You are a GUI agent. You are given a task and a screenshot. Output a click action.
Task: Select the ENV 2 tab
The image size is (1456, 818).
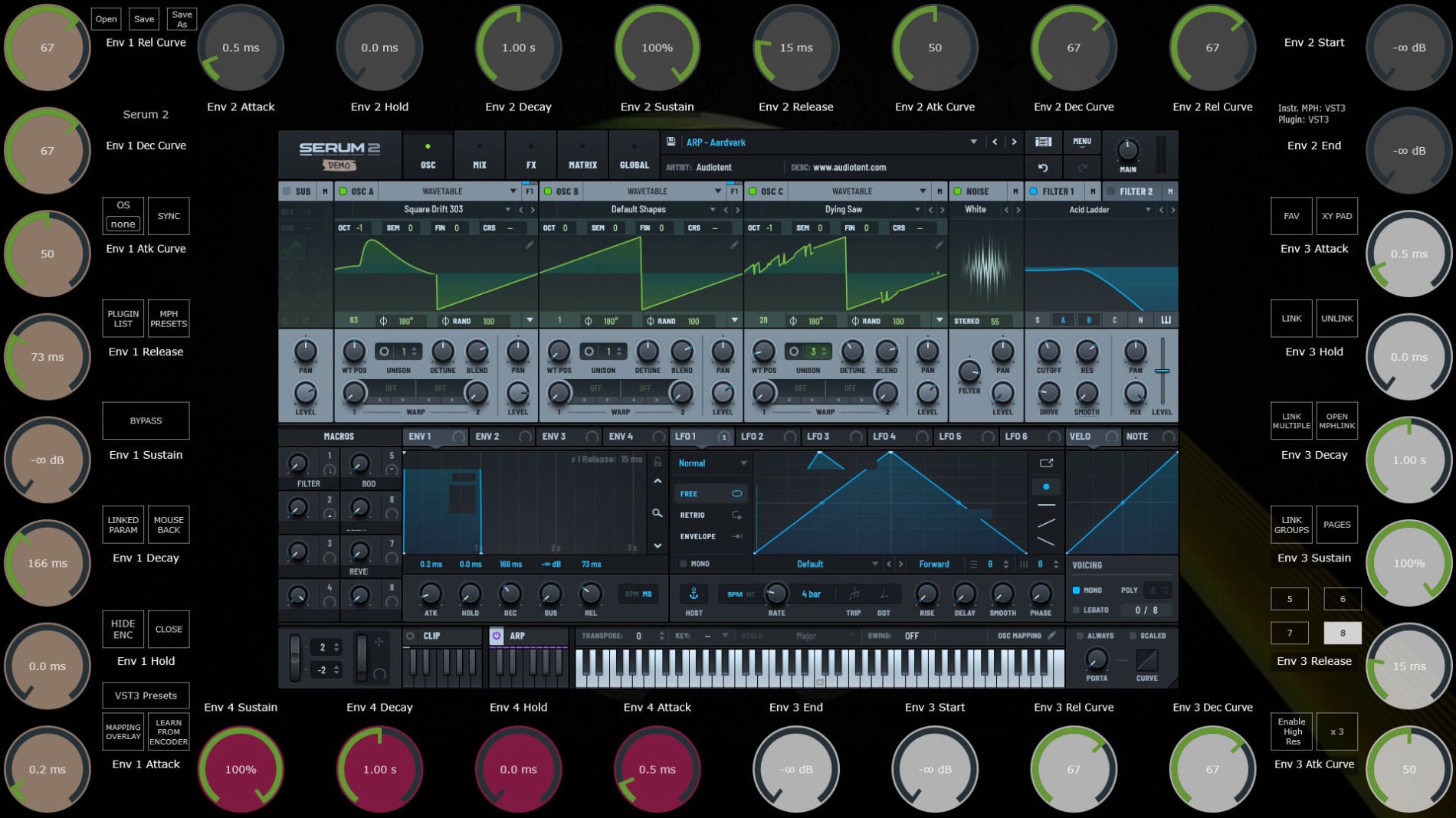pyautogui.click(x=502, y=437)
